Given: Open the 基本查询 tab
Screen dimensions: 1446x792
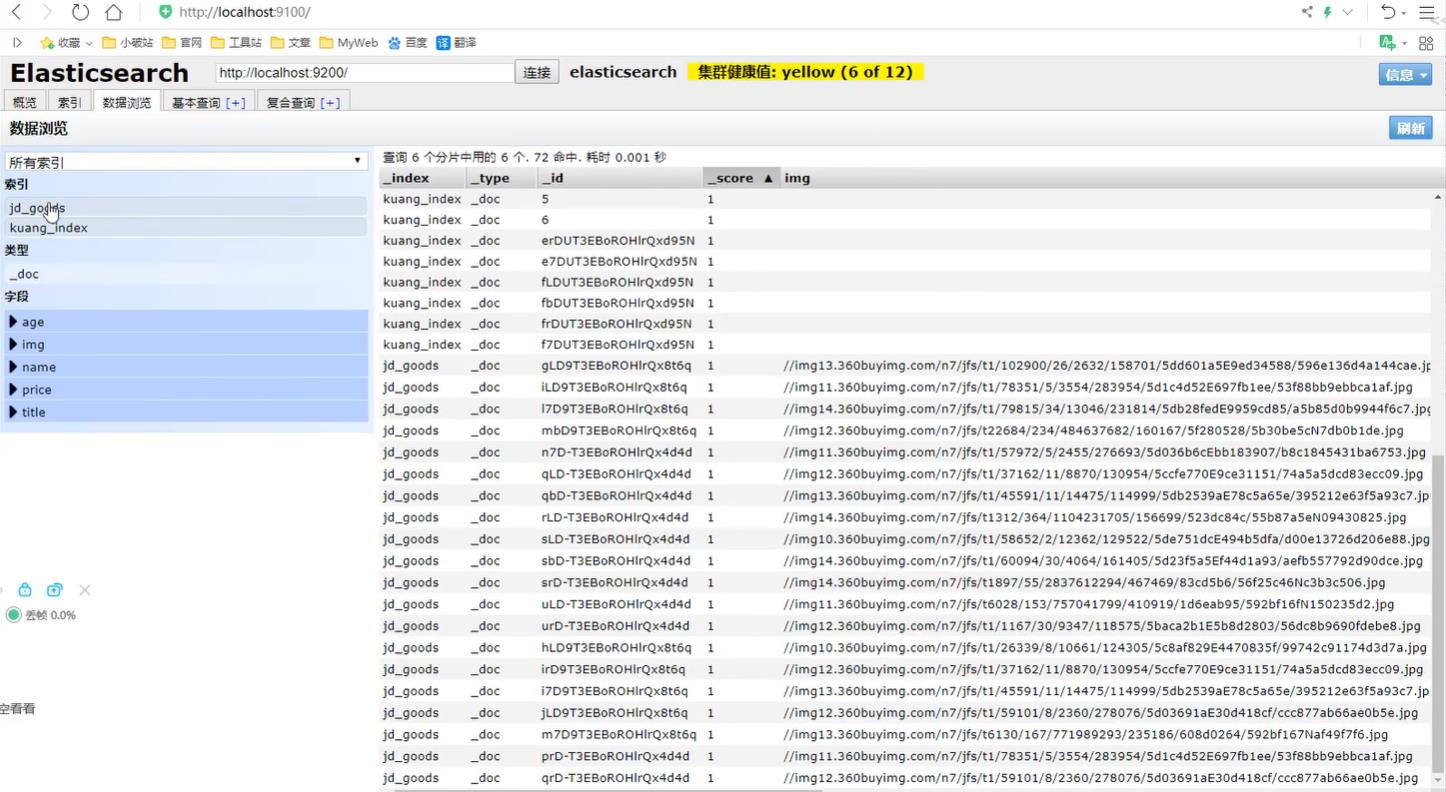Looking at the screenshot, I should click(x=208, y=102).
